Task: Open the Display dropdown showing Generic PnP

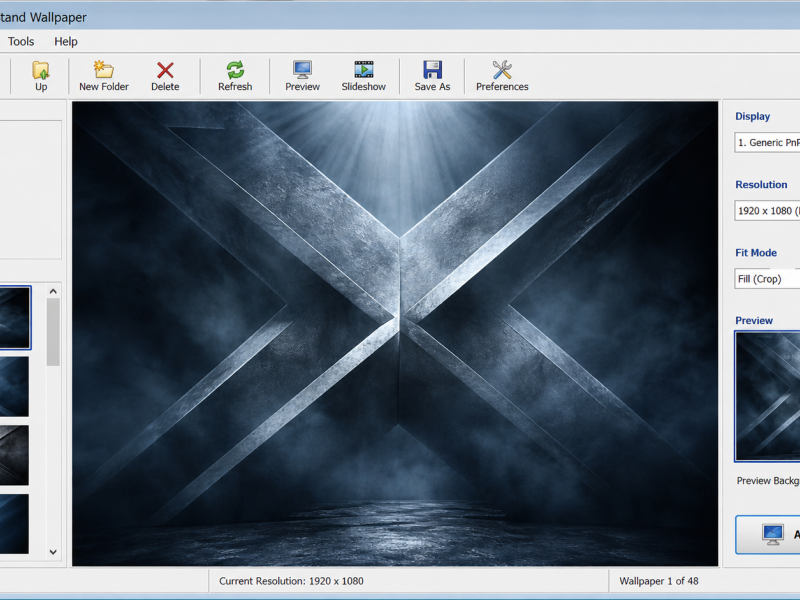Action: click(x=767, y=142)
